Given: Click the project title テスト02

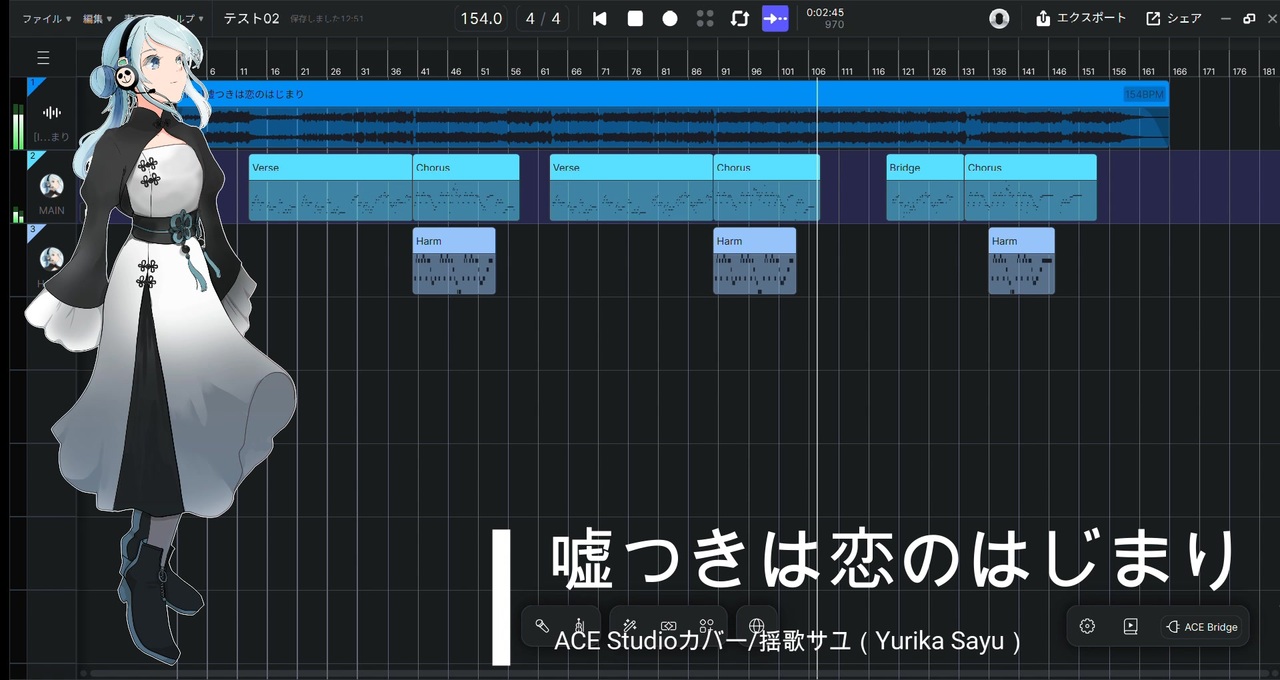Looking at the screenshot, I should pyautogui.click(x=251, y=19).
